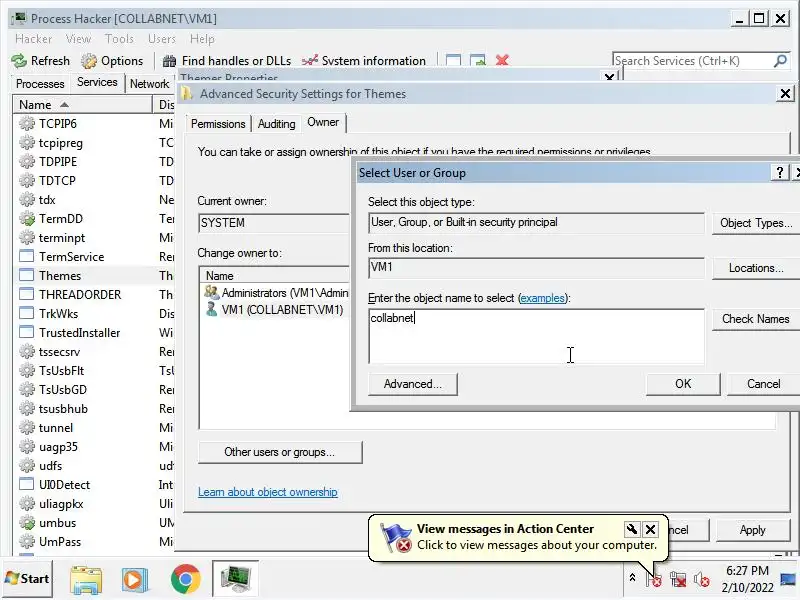Screen dimensions: 800x600
Task: Show hidden tray icons arrow
Action: [x=632, y=578]
